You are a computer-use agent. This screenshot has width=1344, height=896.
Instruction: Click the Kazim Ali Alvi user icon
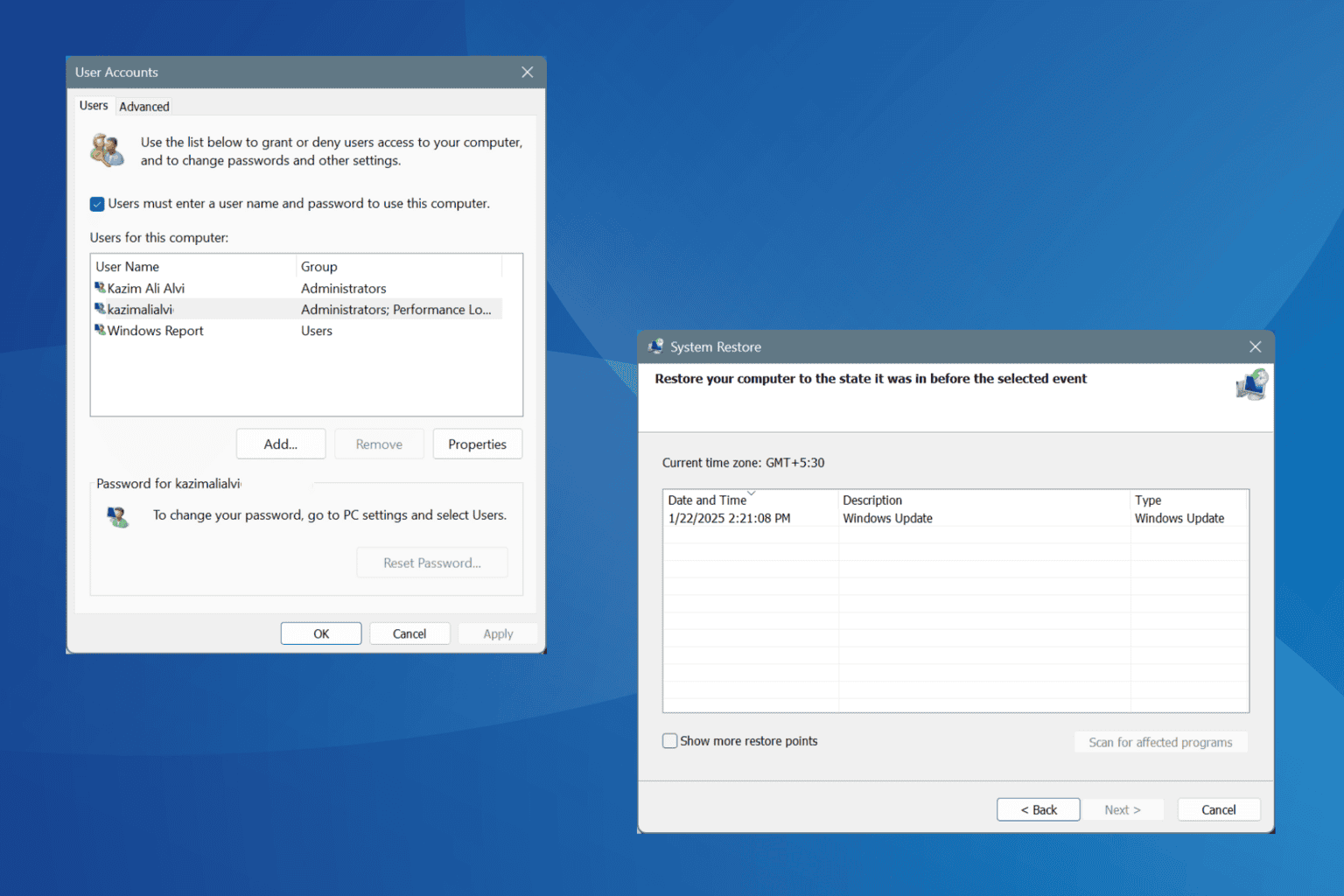tap(100, 288)
